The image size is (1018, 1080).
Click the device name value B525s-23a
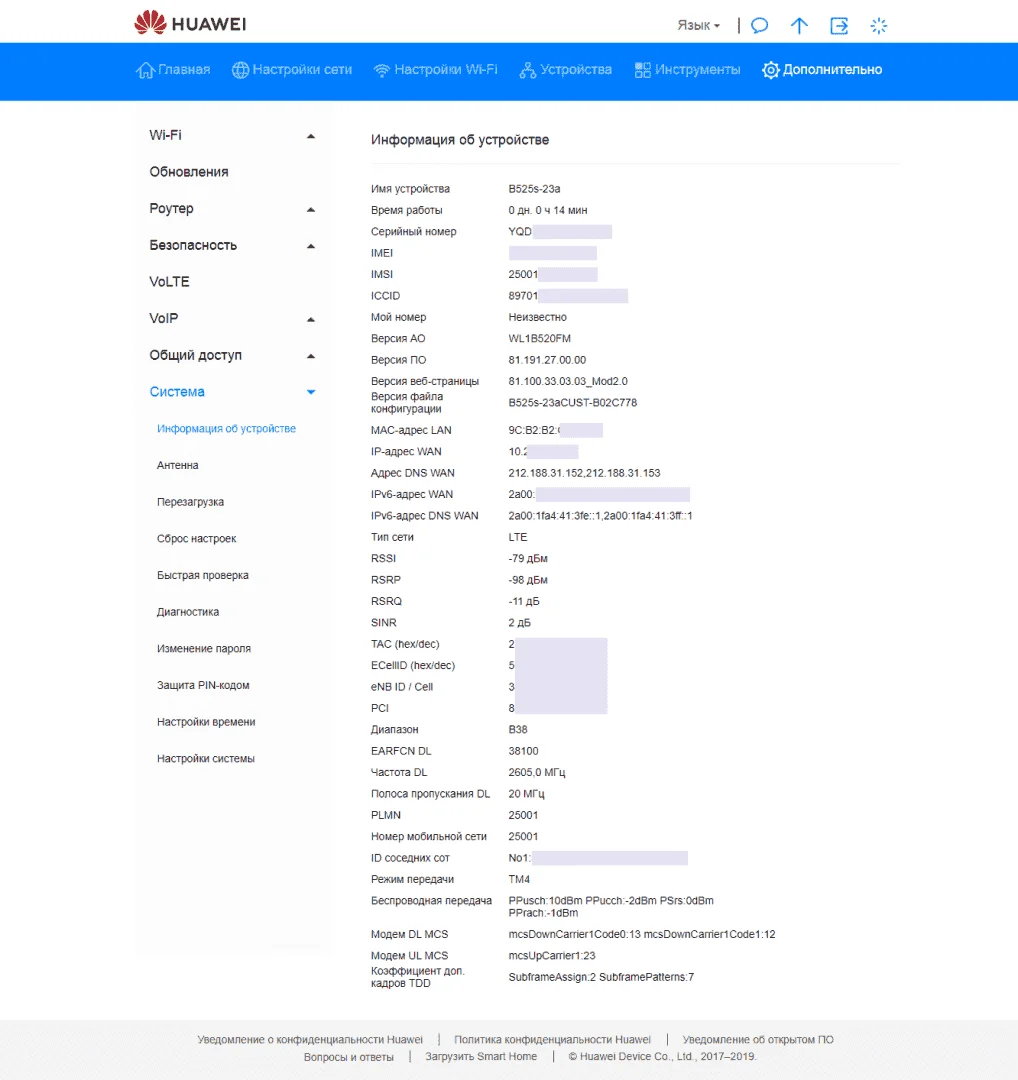tap(534, 189)
